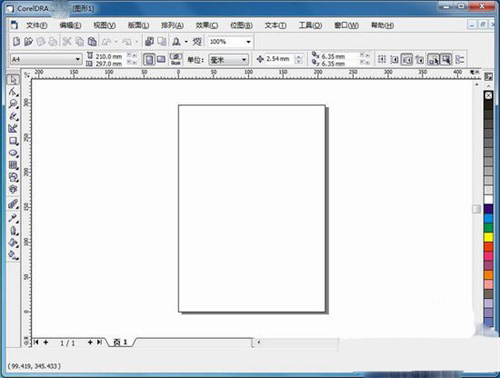Click the page width 210.0 mm field
Viewport: 500px width, 378px height.
108,56
